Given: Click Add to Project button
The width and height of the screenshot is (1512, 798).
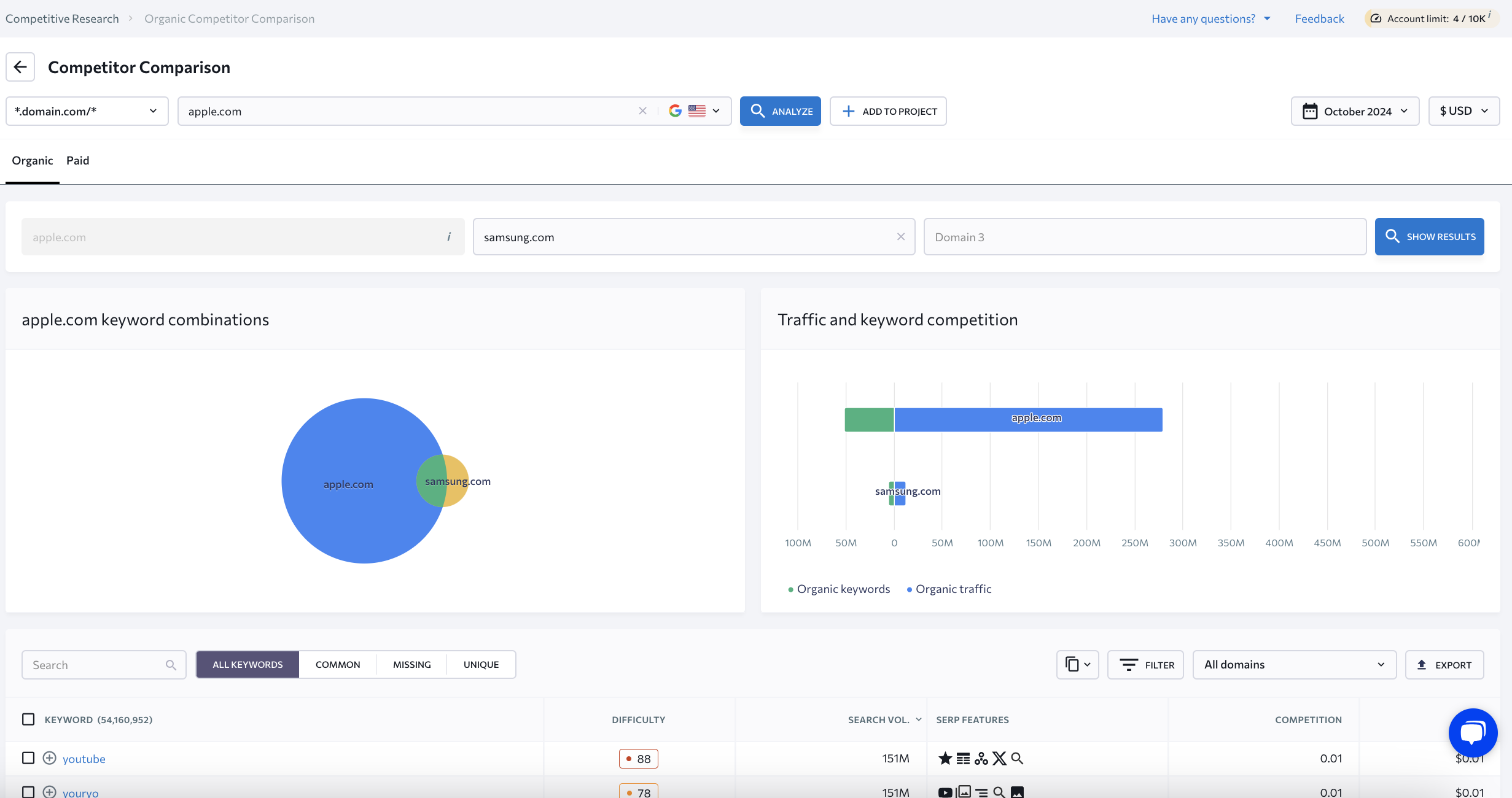Looking at the screenshot, I should pyautogui.click(x=888, y=111).
